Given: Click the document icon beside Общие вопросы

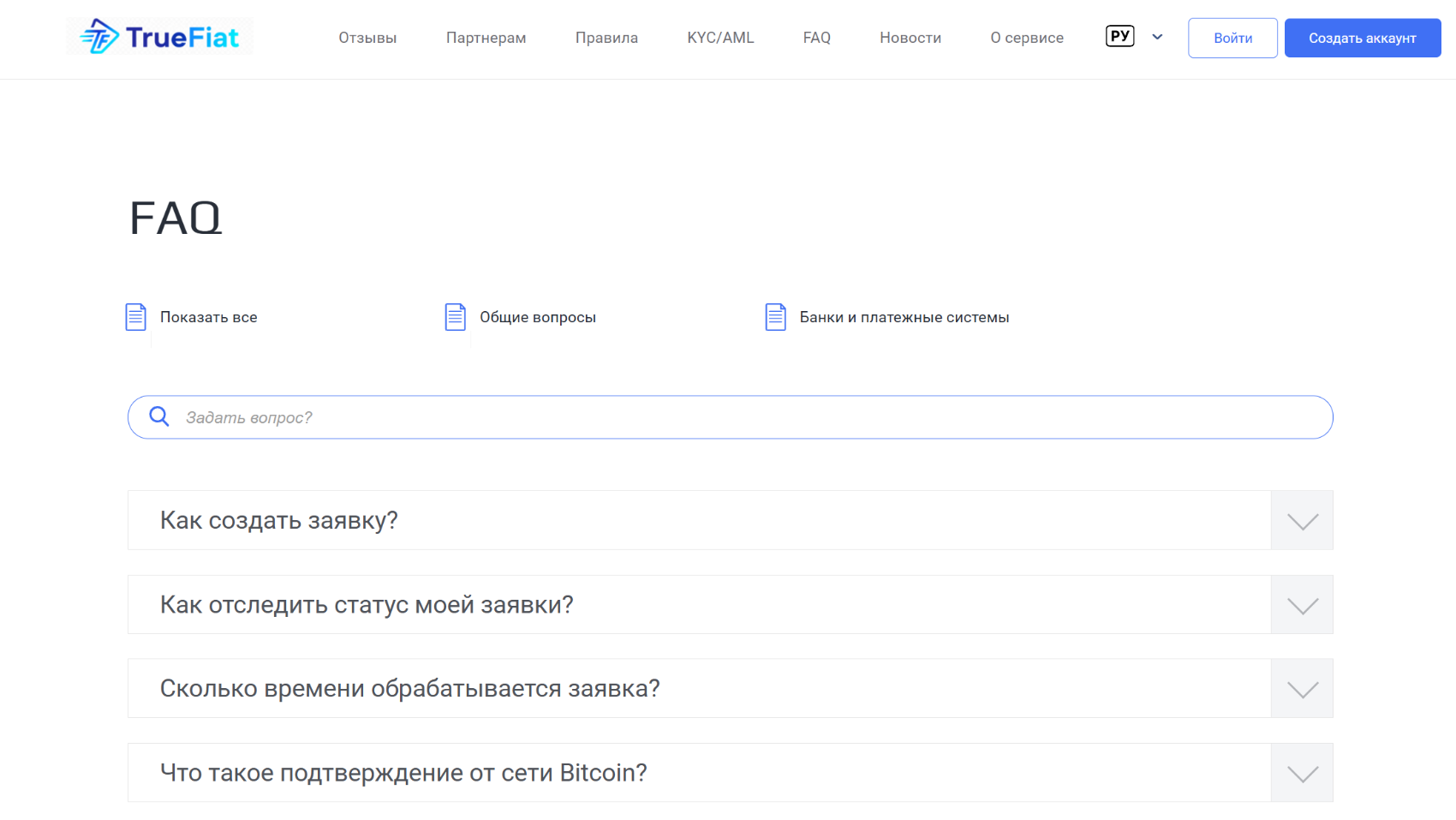Looking at the screenshot, I should 456,317.
